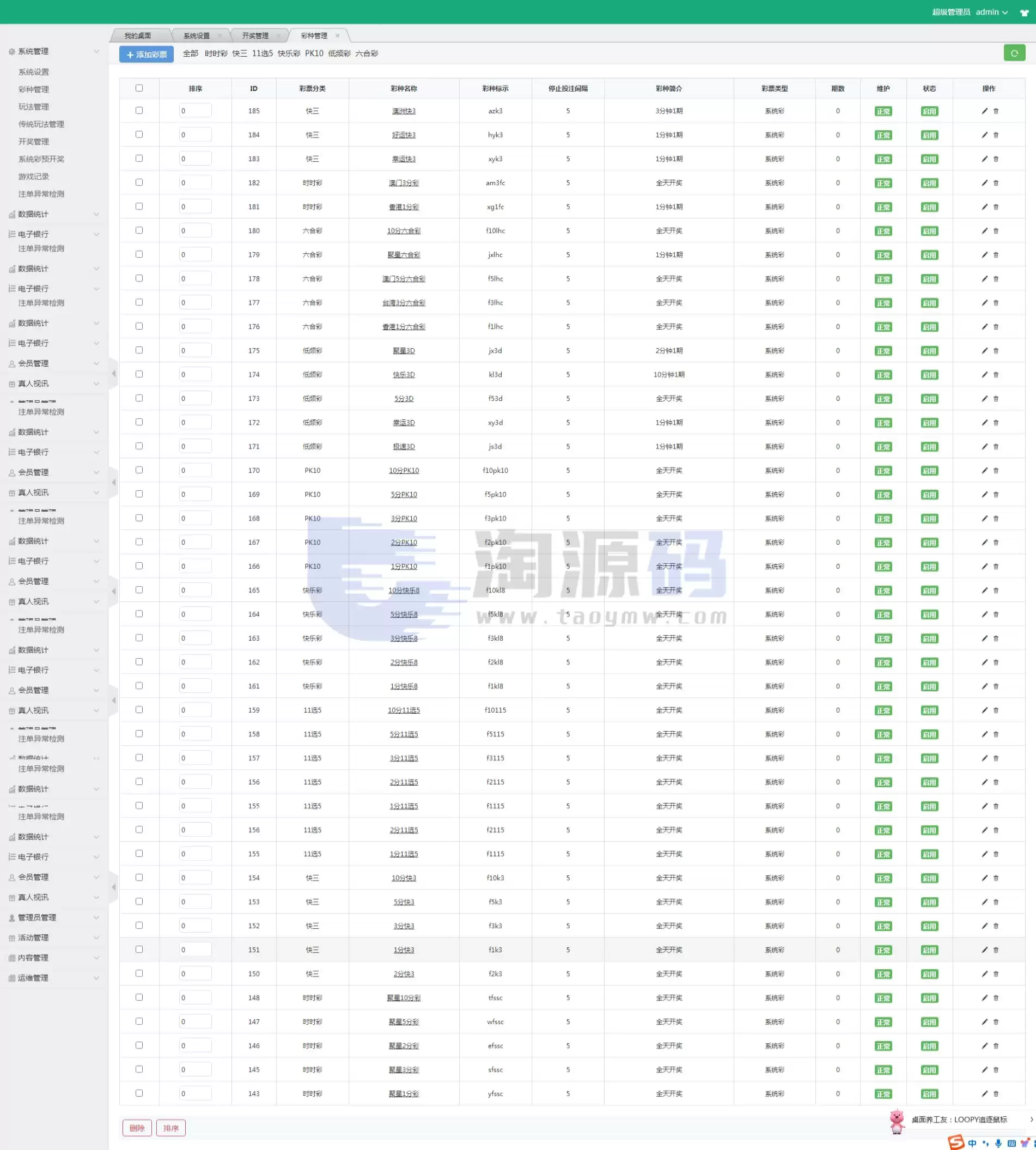
Task: Delete the 快乐3D row (ID 174)
Action: [x=996, y=375]
